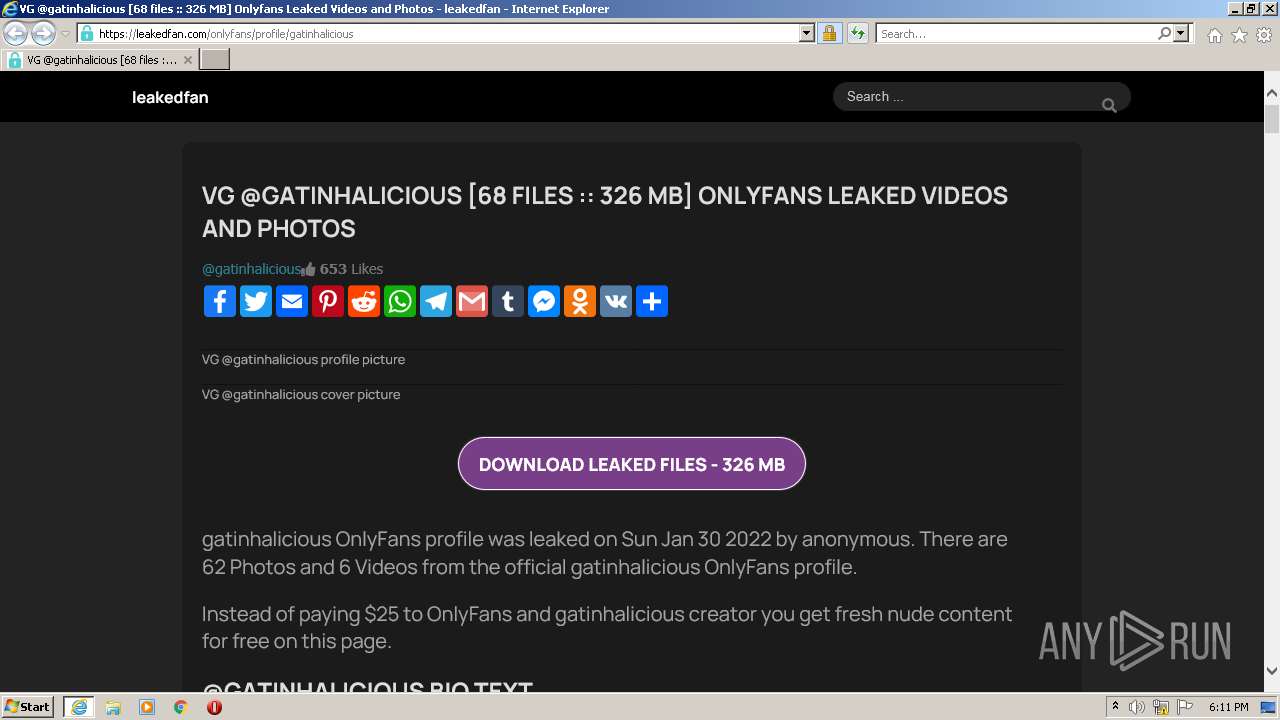This screenshot has width=1280, height=720.
Task: Open more share options plus icon
Action: pos(652,301)
